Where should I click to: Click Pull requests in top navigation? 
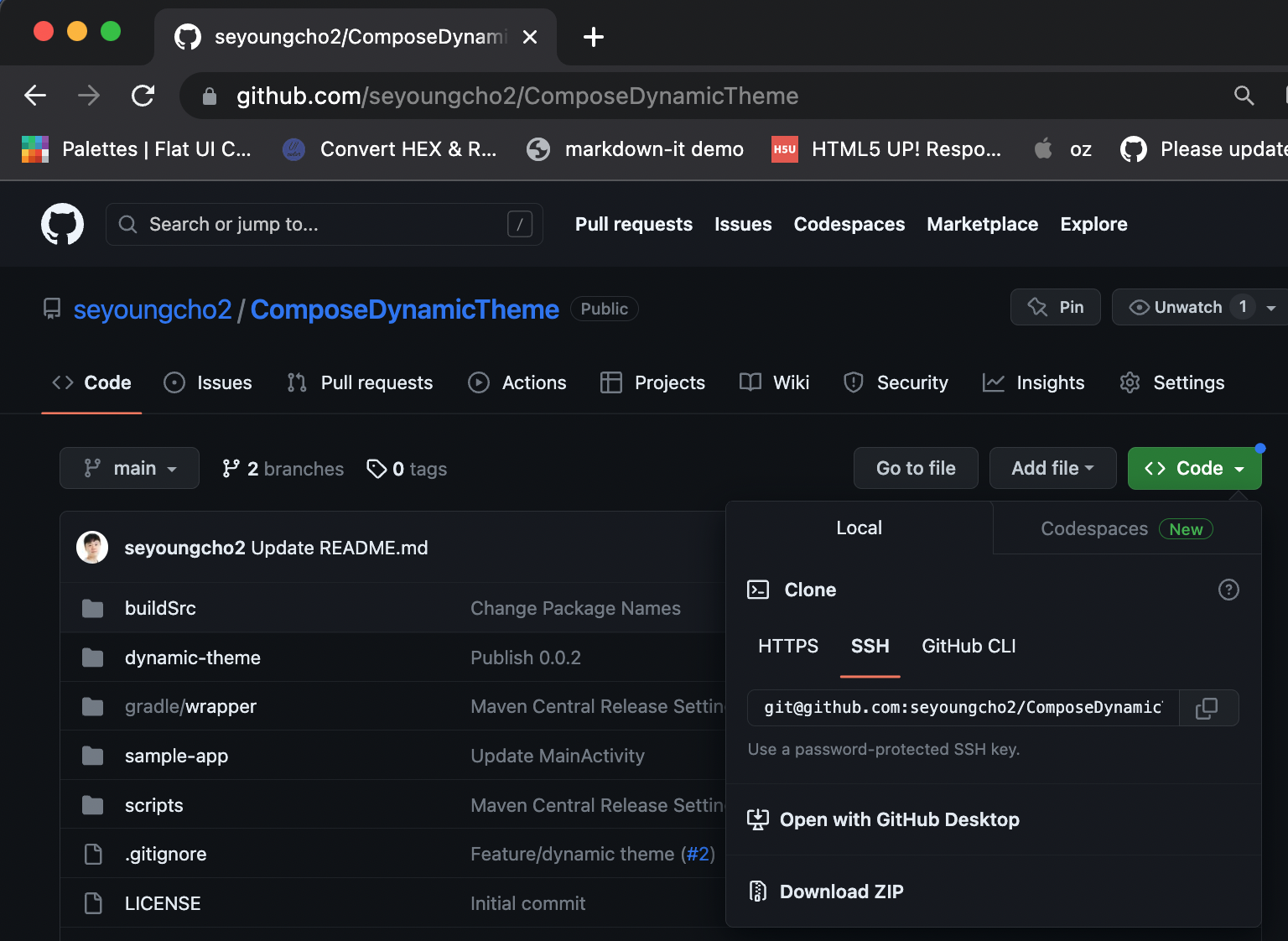click(634, 224)
